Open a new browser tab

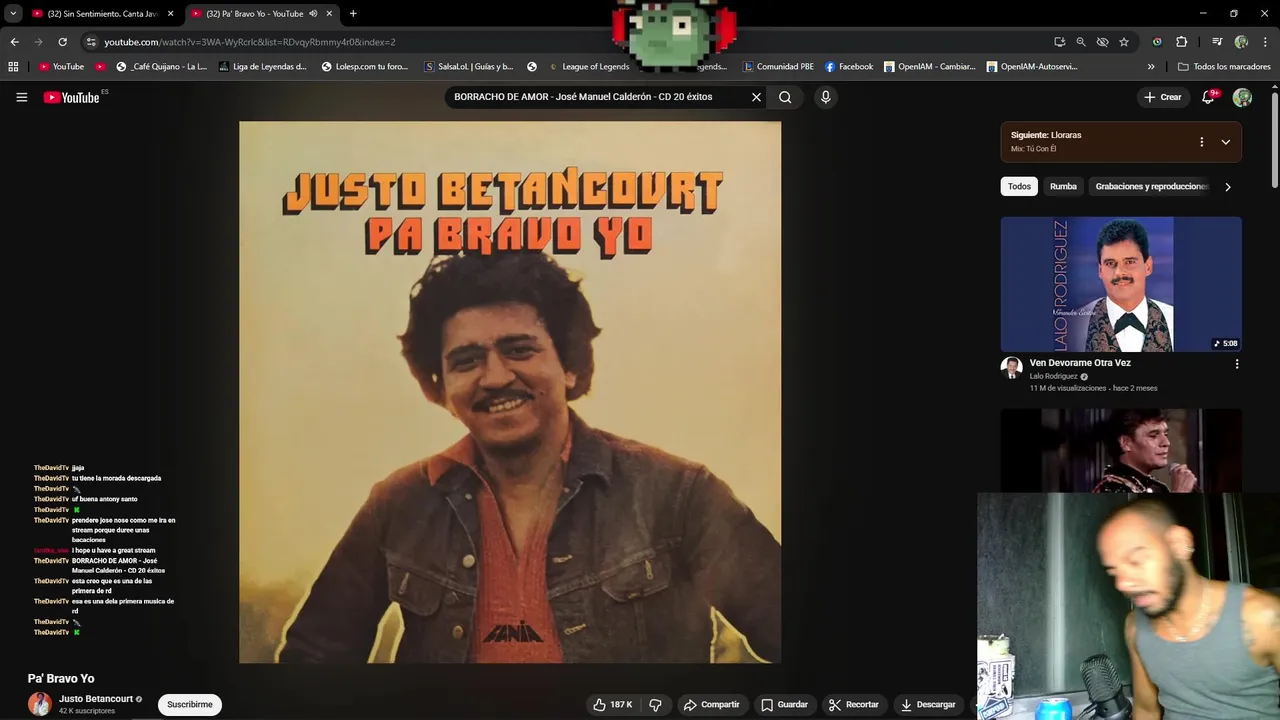[353, 14]
